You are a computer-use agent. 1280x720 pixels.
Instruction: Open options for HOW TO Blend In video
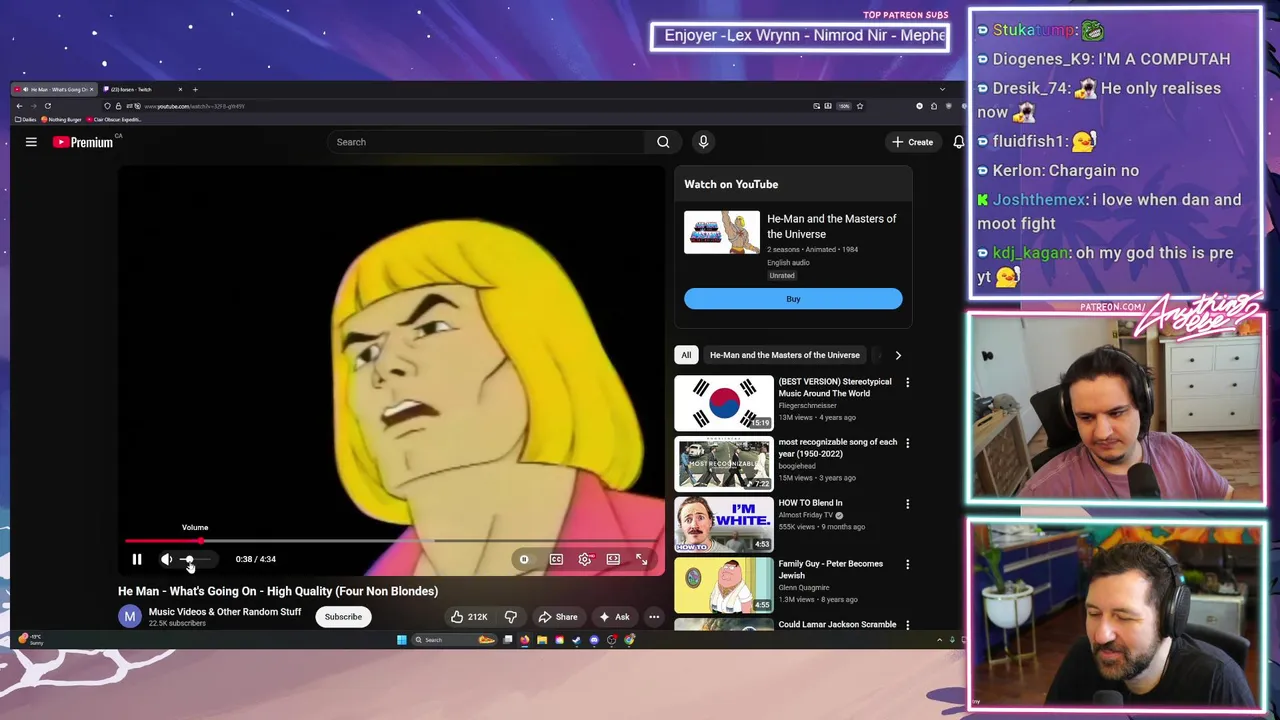[x=907, y=504]
